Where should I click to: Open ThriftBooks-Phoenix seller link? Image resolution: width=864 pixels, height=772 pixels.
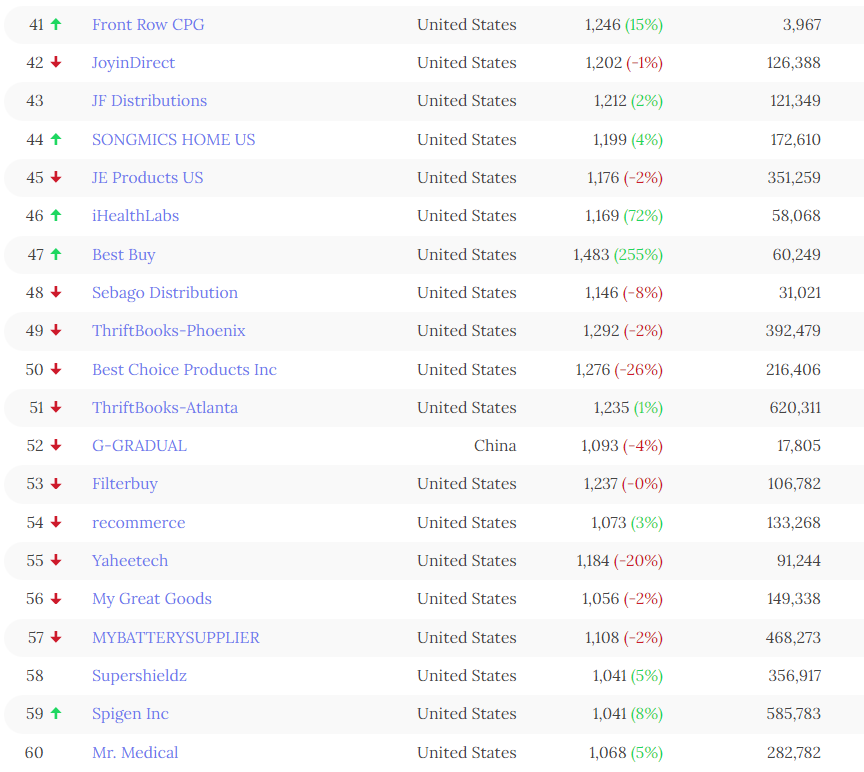point(169,331)
